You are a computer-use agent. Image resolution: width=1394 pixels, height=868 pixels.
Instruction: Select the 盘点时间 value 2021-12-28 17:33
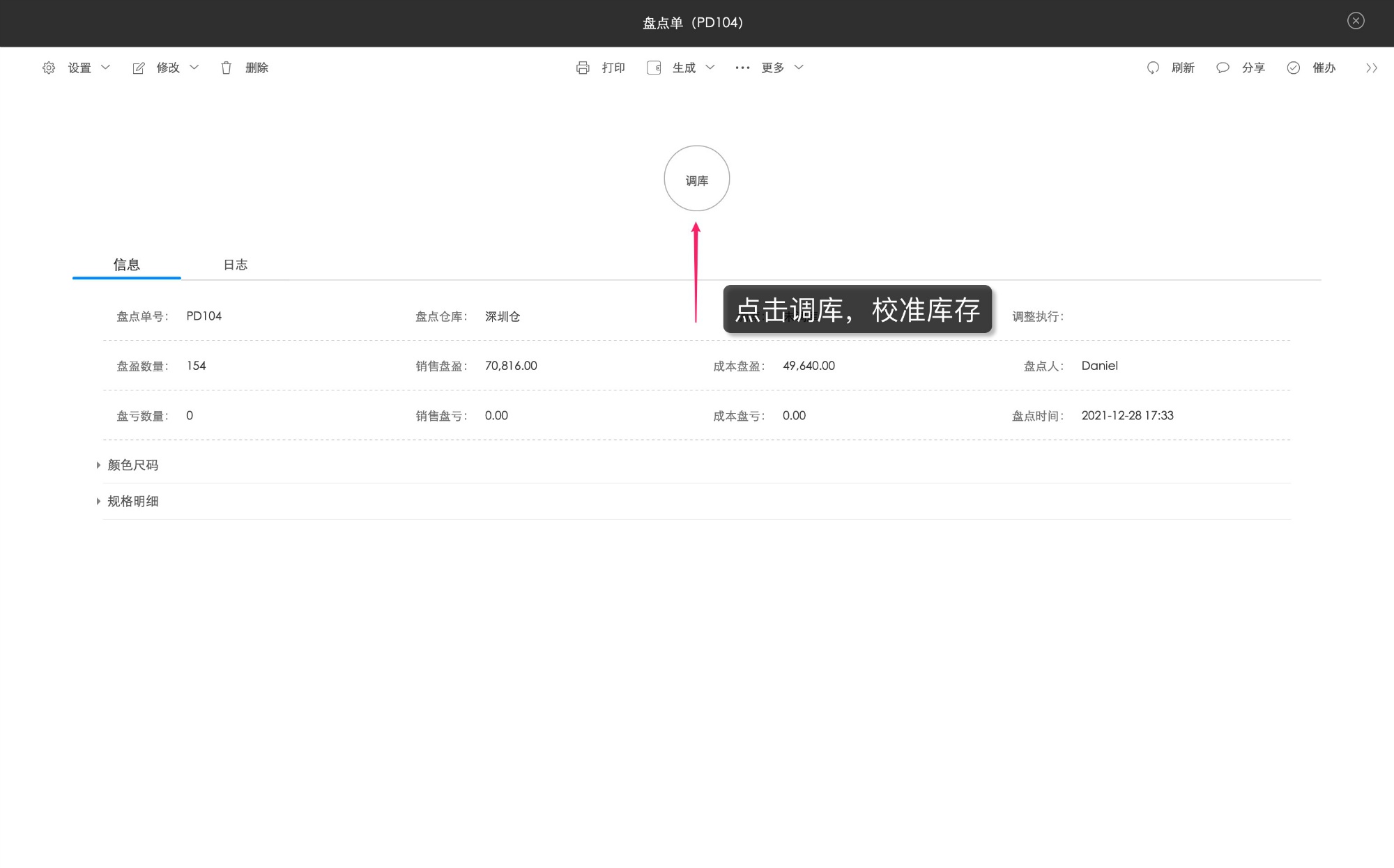tap(1128, 415)
